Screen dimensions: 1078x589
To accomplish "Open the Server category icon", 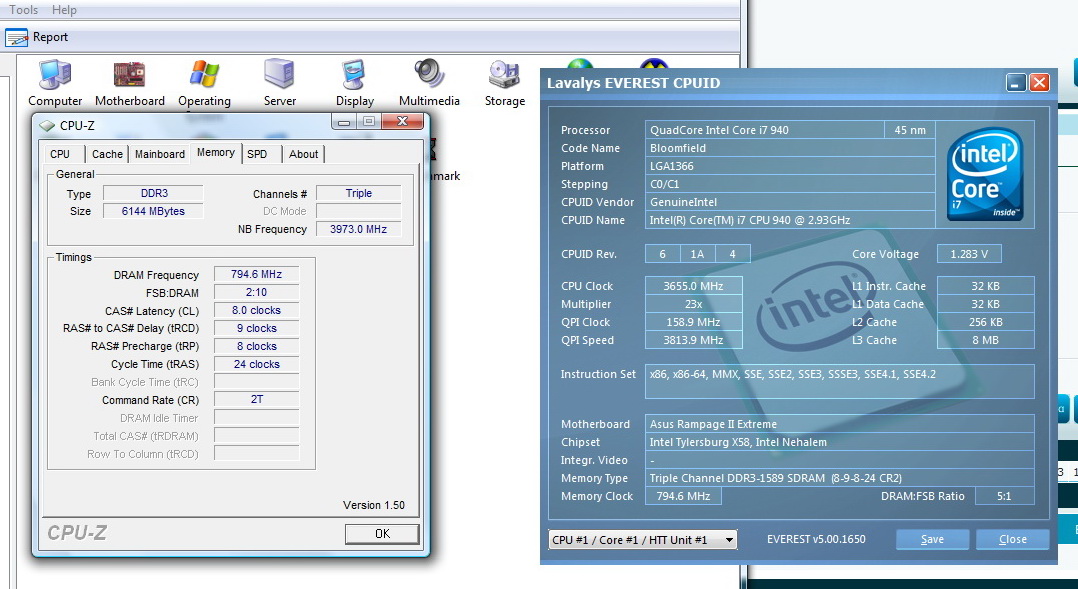I will (x=279, y=74).
